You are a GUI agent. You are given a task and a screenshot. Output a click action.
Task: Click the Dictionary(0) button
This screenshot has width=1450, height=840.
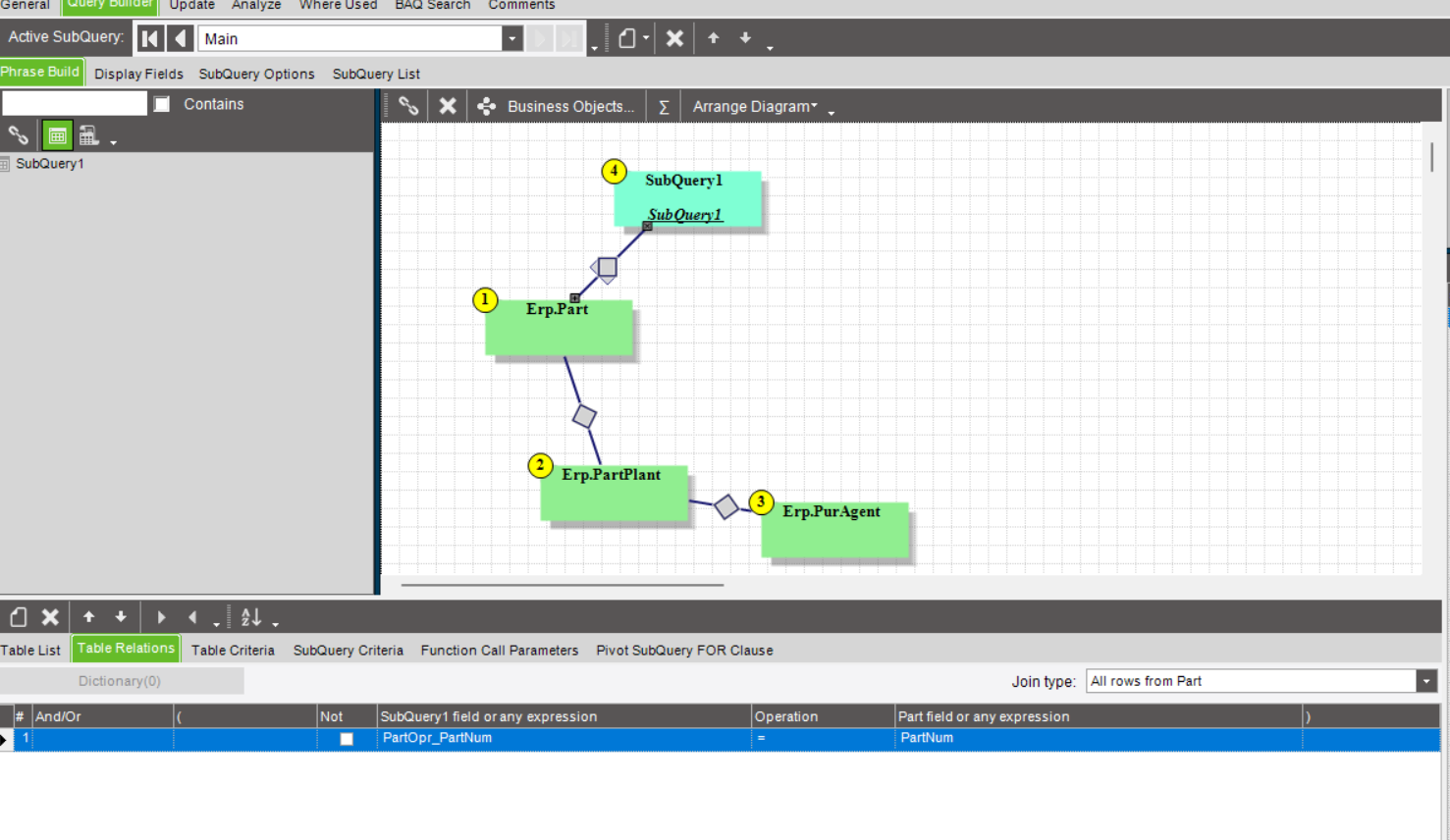click(x=120, y=681)
